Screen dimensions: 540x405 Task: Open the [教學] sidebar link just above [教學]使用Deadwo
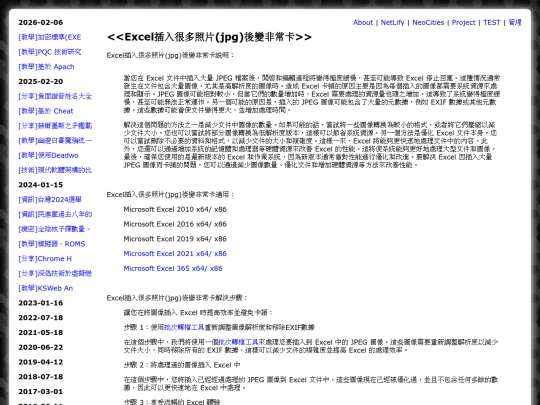[x=55, y=141]
